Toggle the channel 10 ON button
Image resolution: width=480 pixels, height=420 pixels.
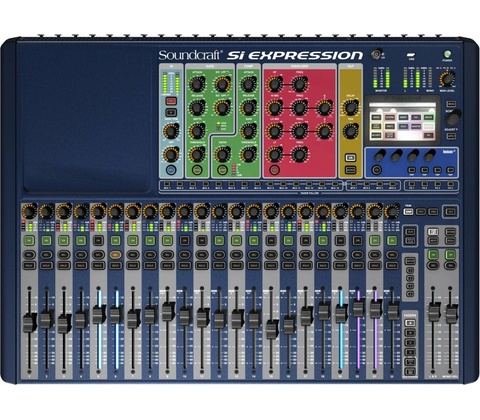(184, 240)
